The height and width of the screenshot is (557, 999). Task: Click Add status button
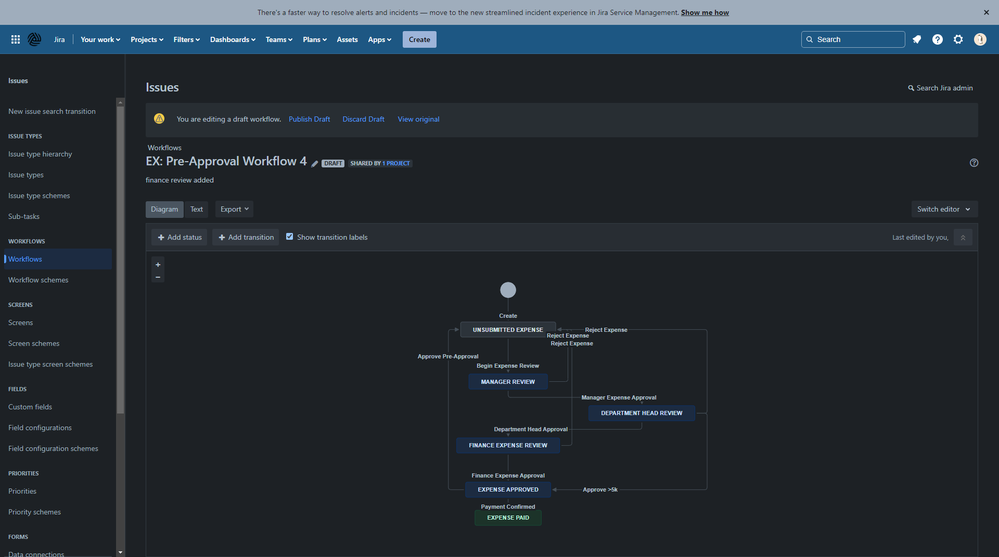[180, 237]
